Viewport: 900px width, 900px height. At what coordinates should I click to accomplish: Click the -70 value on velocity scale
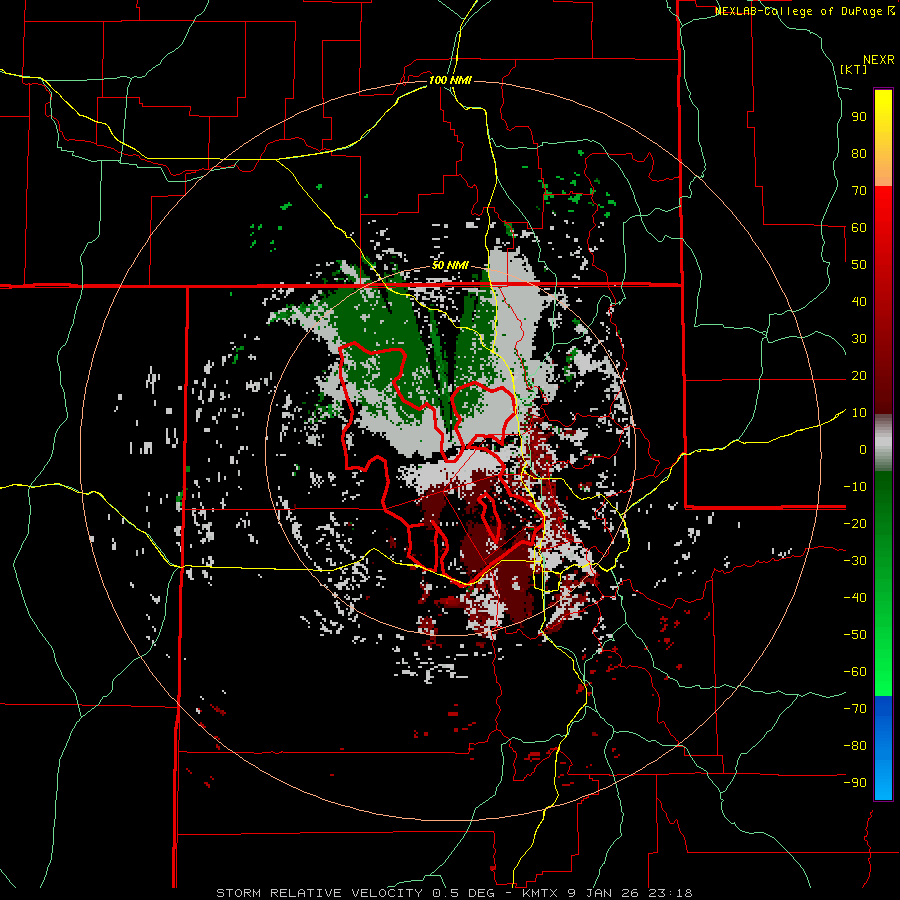tap(855, 709)
